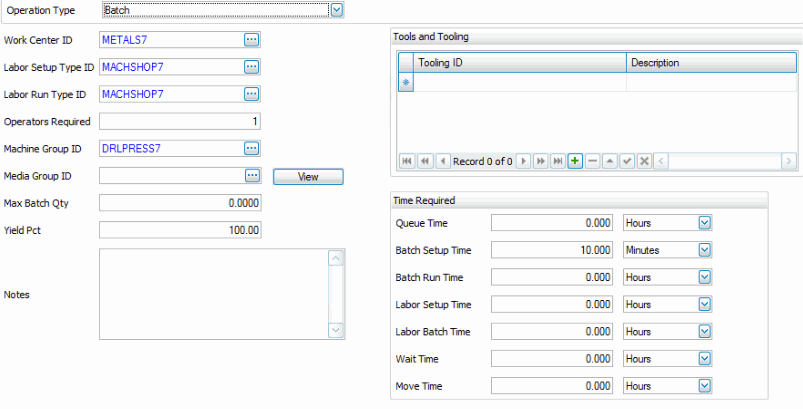Click the Operators Required field
This screenshot has height=409, width=803.
pos(180,121)
